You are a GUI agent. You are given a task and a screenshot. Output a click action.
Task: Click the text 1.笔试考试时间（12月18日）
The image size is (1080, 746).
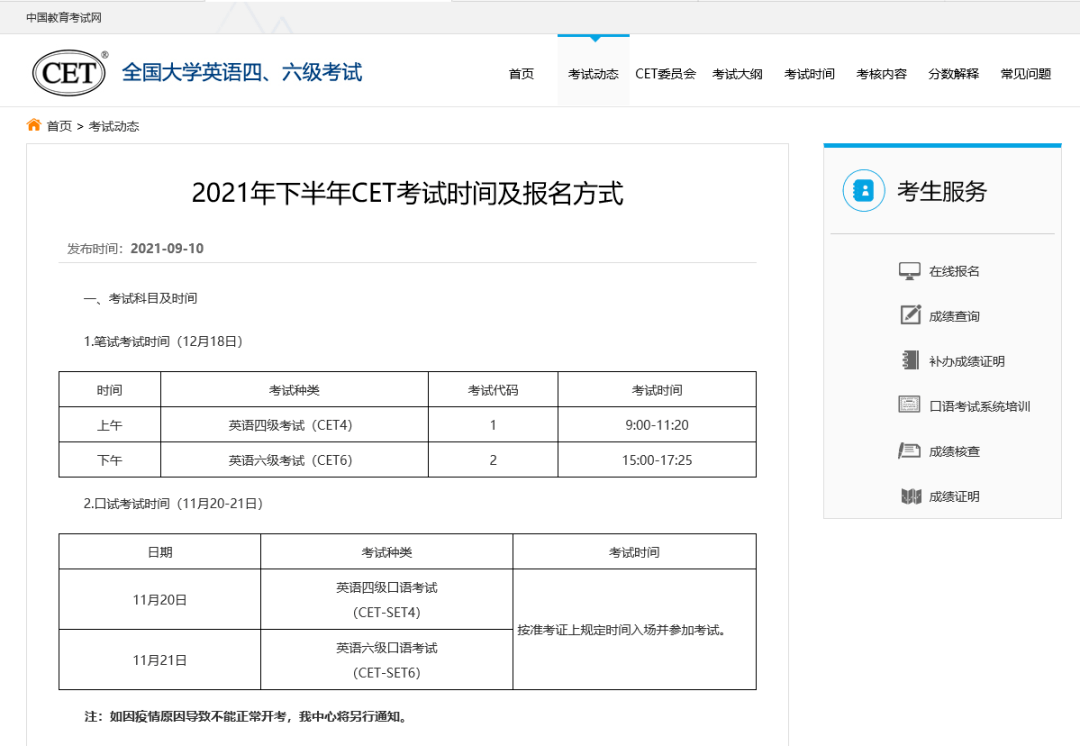point(163,342)
